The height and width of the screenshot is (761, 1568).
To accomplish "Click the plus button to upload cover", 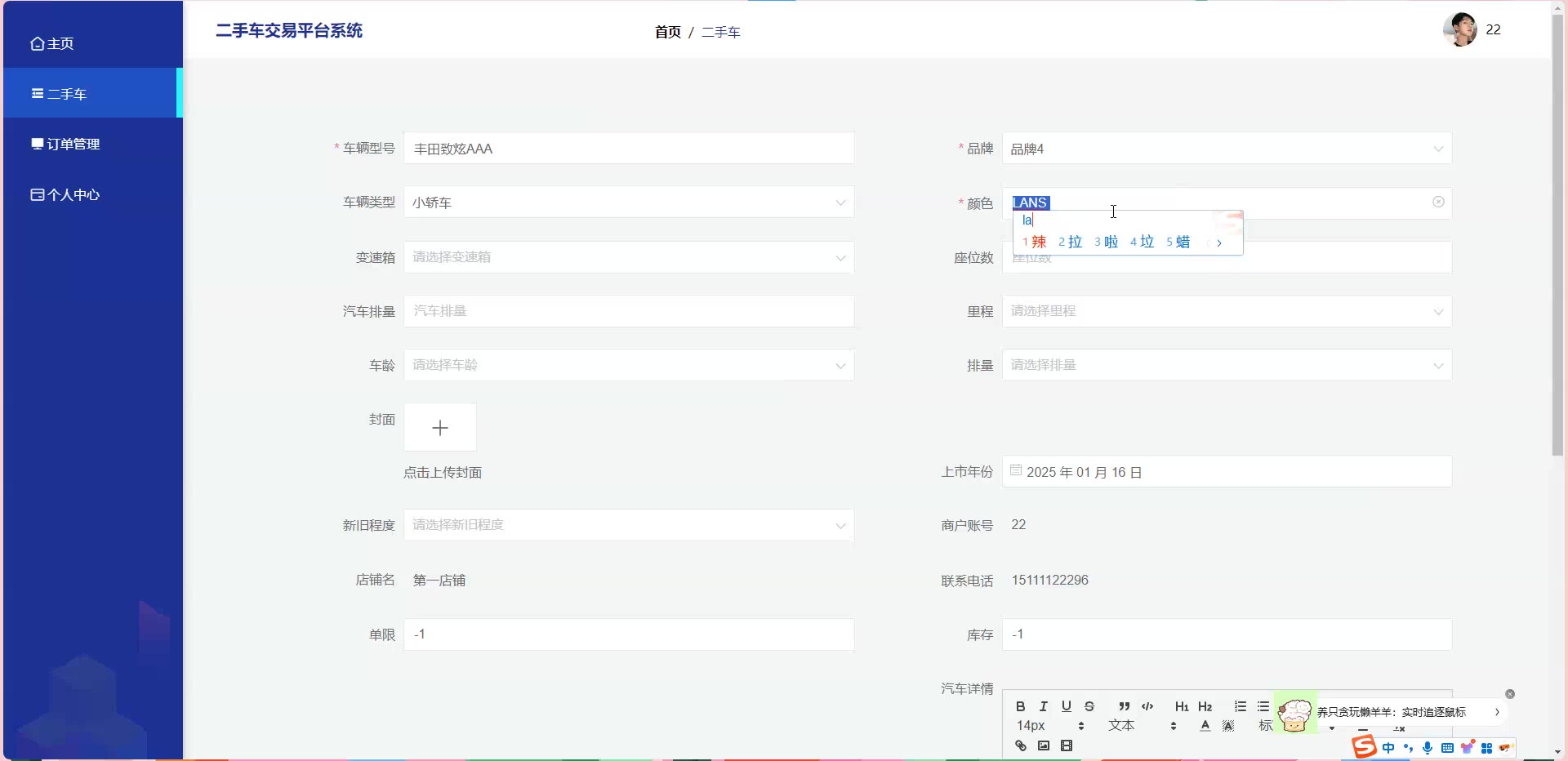I will (440, 427).
